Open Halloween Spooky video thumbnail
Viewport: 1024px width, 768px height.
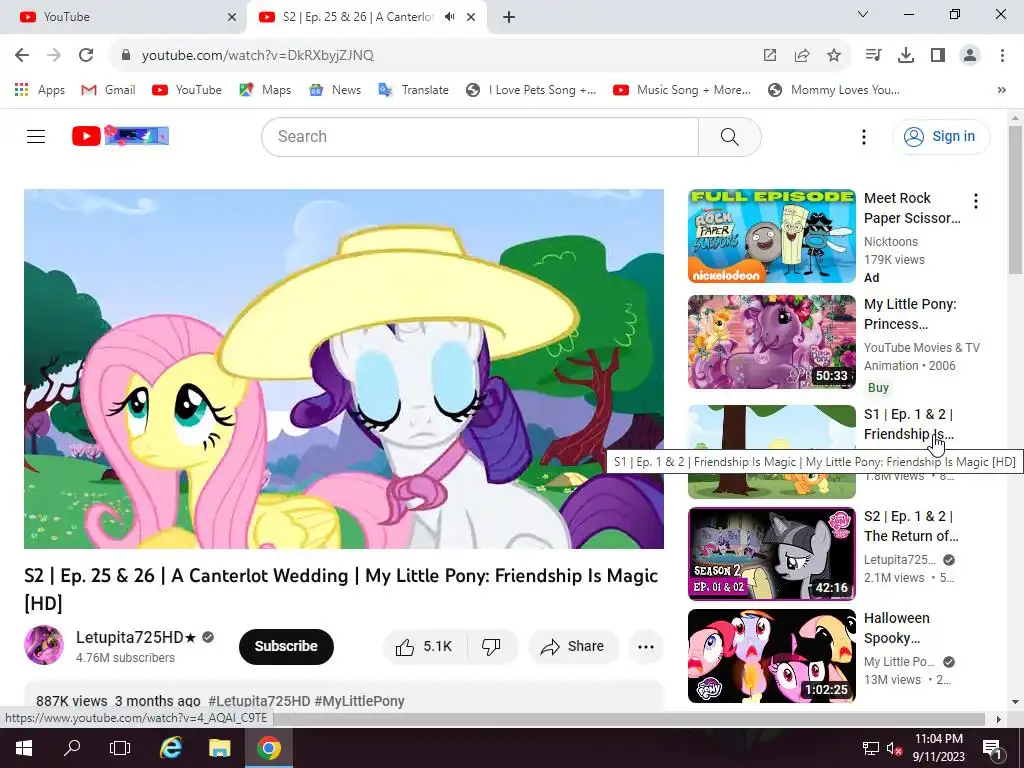point(771,656)
